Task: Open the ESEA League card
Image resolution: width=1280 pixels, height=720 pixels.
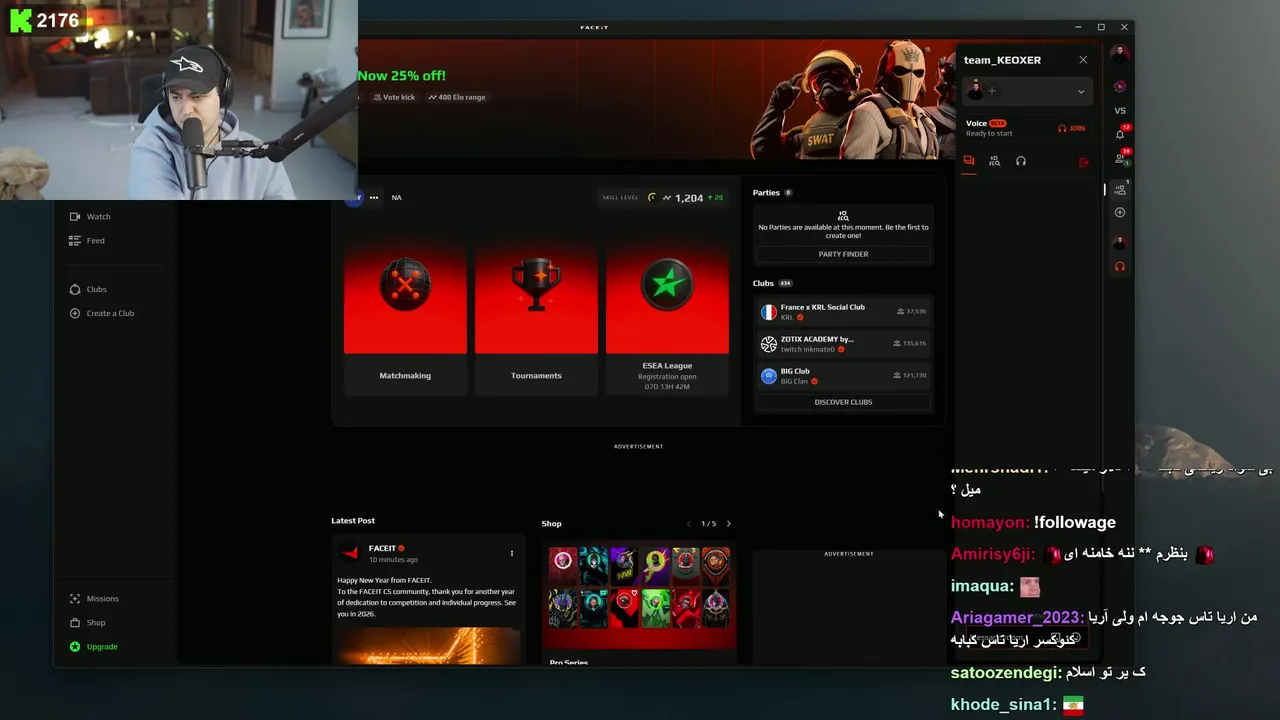Action: click(667, 318)
